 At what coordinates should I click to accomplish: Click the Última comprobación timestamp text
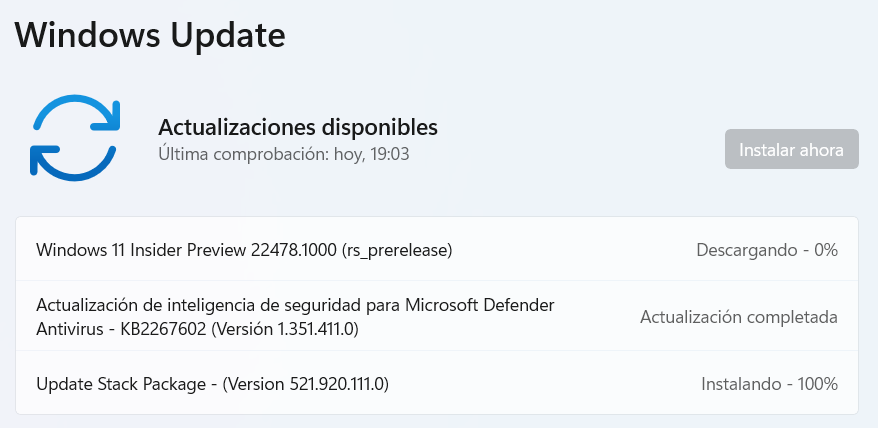(x=284, y=154)
